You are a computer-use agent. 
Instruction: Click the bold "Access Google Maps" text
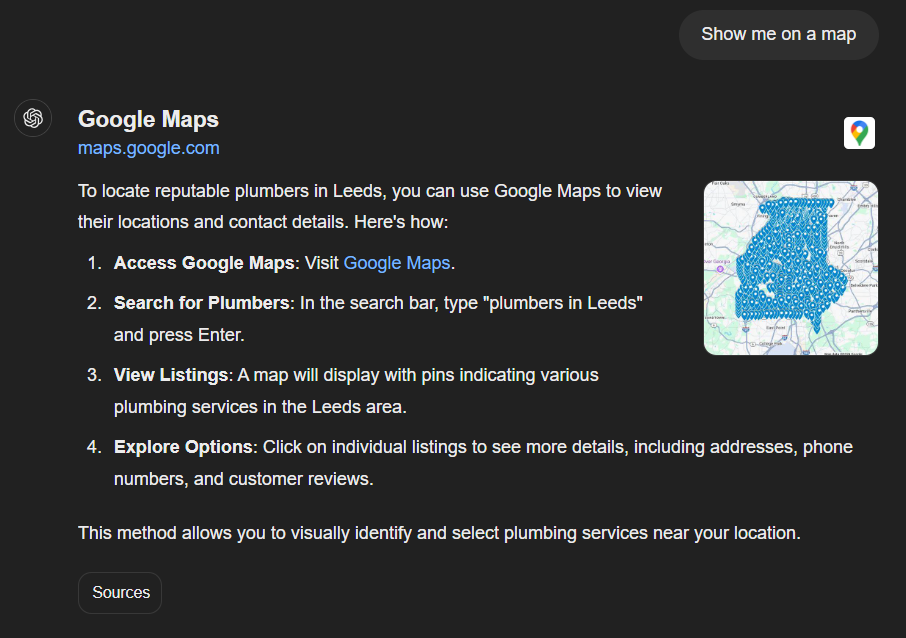click(204, 263)
